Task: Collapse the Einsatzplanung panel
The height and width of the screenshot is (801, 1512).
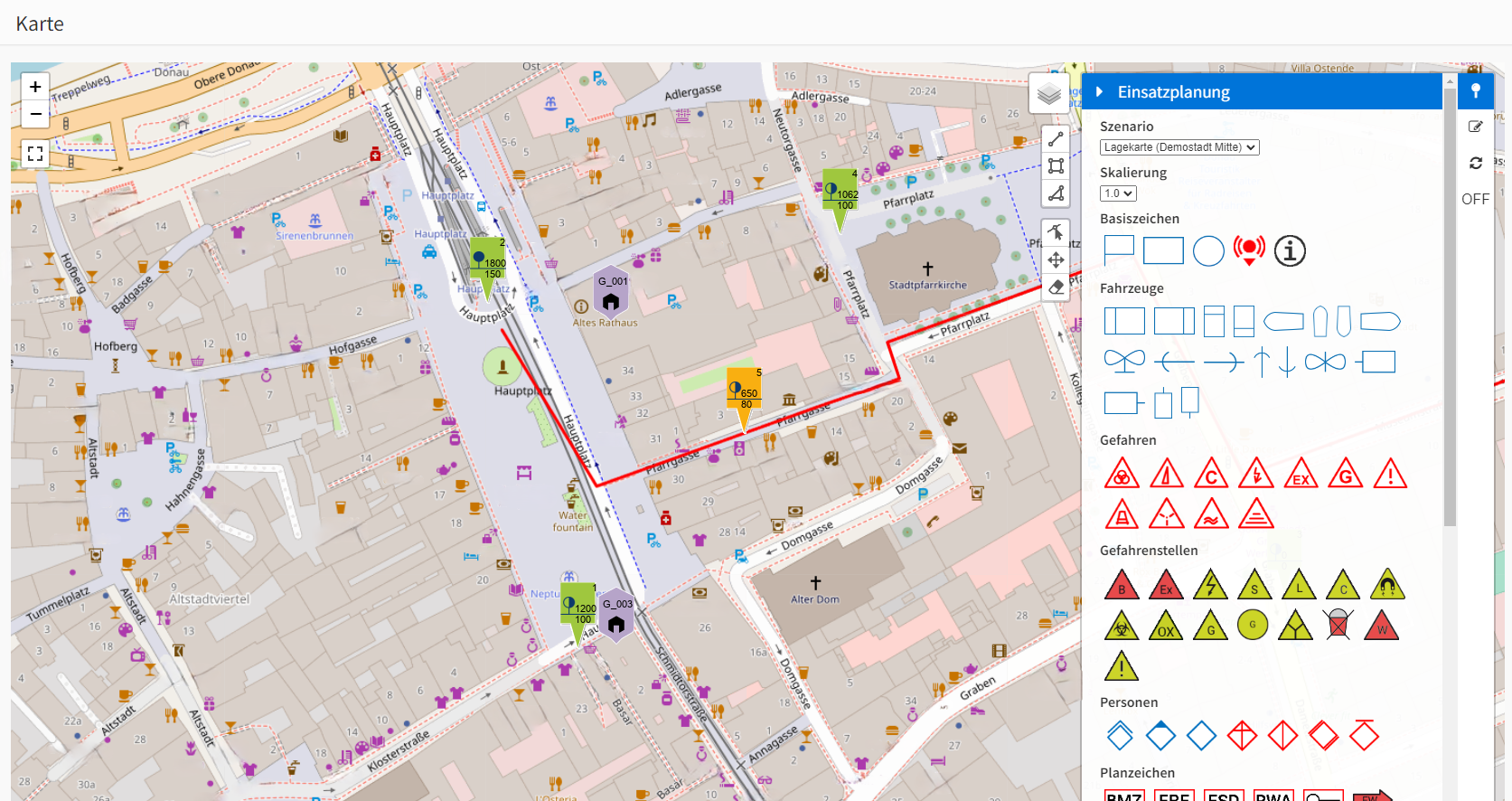Action: [1099, 92]
